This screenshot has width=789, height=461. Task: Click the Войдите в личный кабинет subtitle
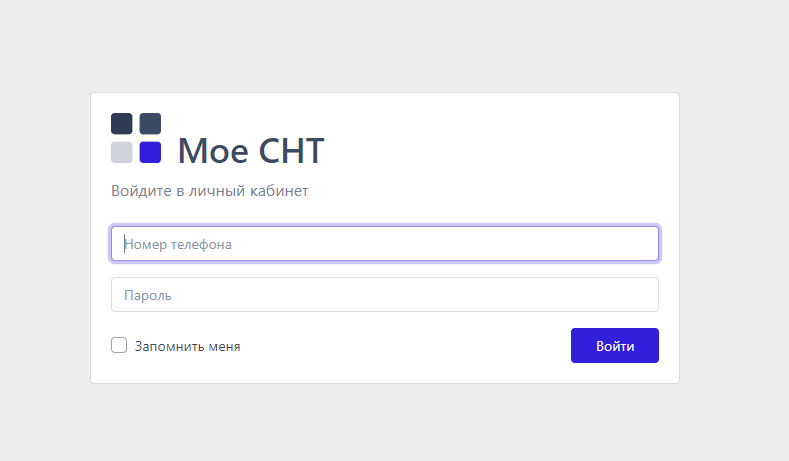pyautogui.click(x=209, y=191)
